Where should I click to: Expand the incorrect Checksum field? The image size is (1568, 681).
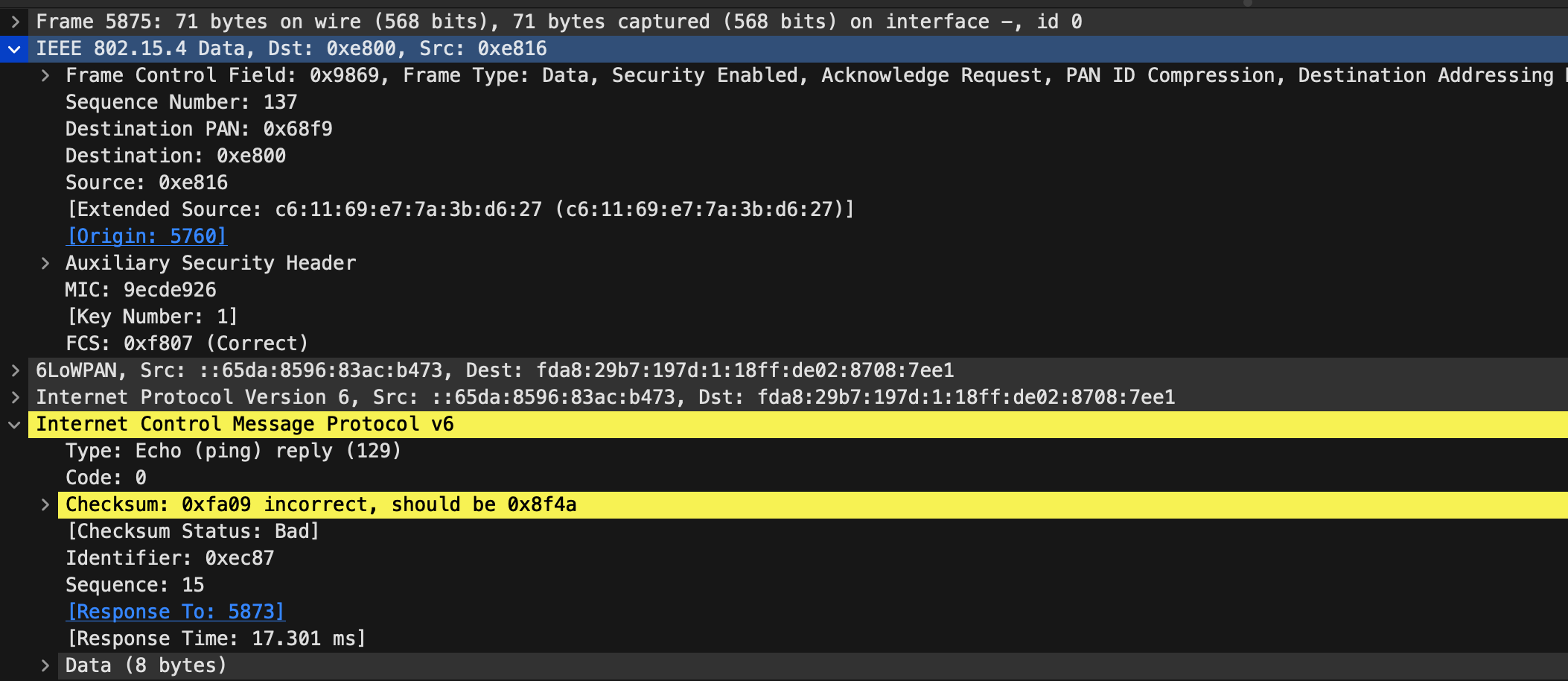point(45,504)
